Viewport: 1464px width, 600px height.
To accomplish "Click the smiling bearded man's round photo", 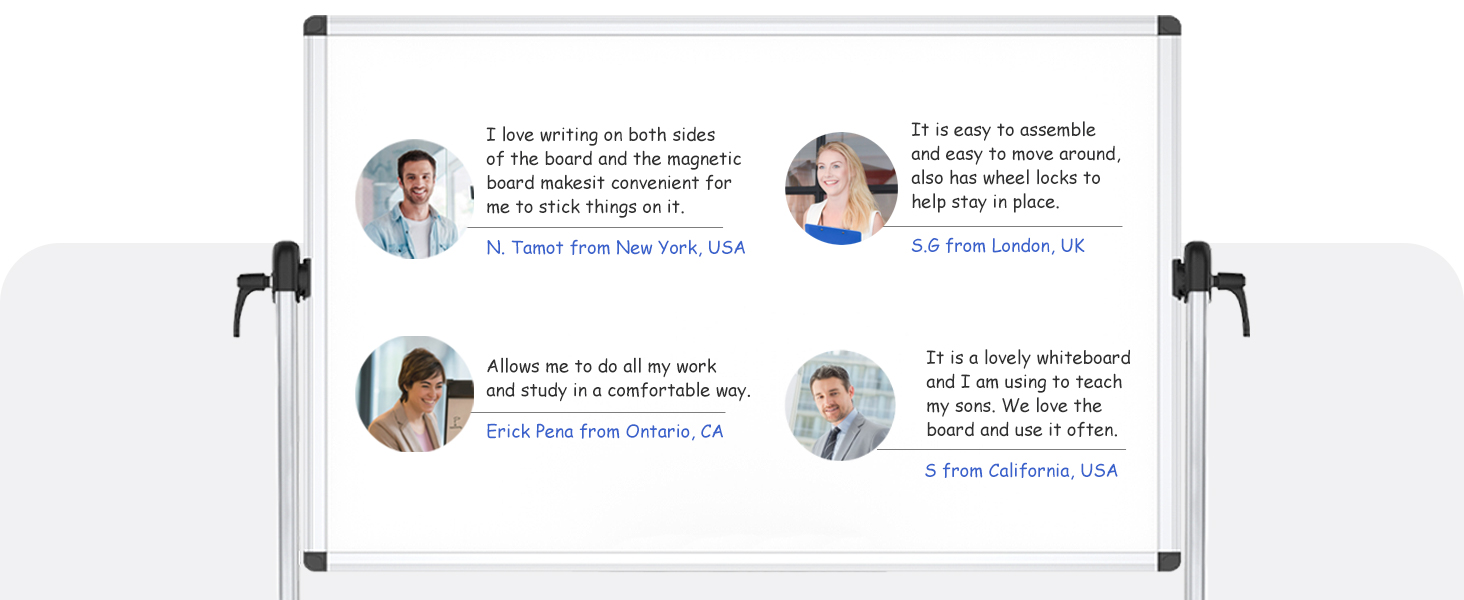I will point(414,199).
